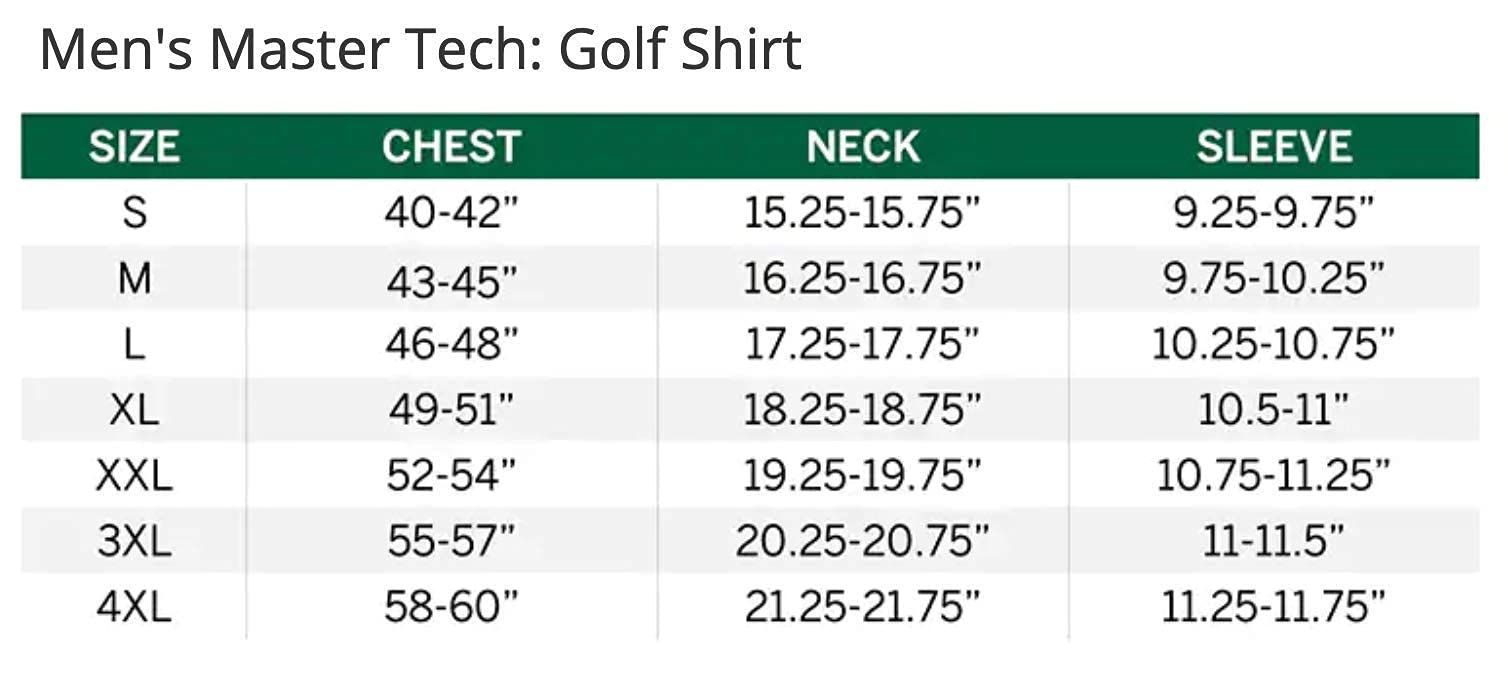
Task: Select the 9.25-9.75" sleeve measurement cell
Action: click(1274, 213)
